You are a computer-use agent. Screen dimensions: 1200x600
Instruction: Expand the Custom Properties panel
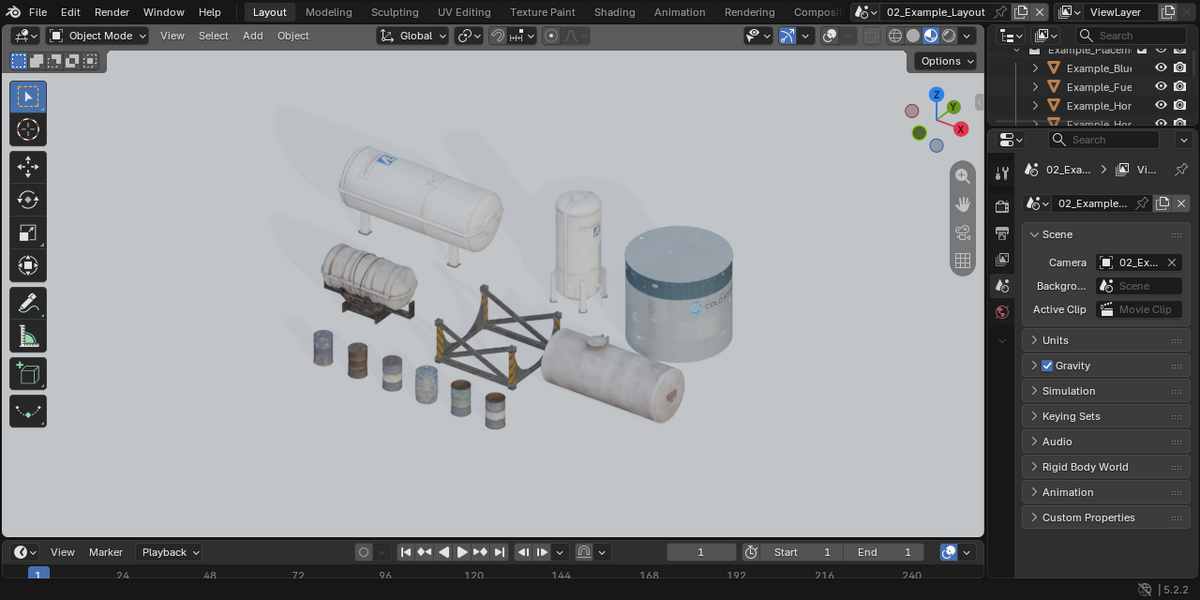1106,518
